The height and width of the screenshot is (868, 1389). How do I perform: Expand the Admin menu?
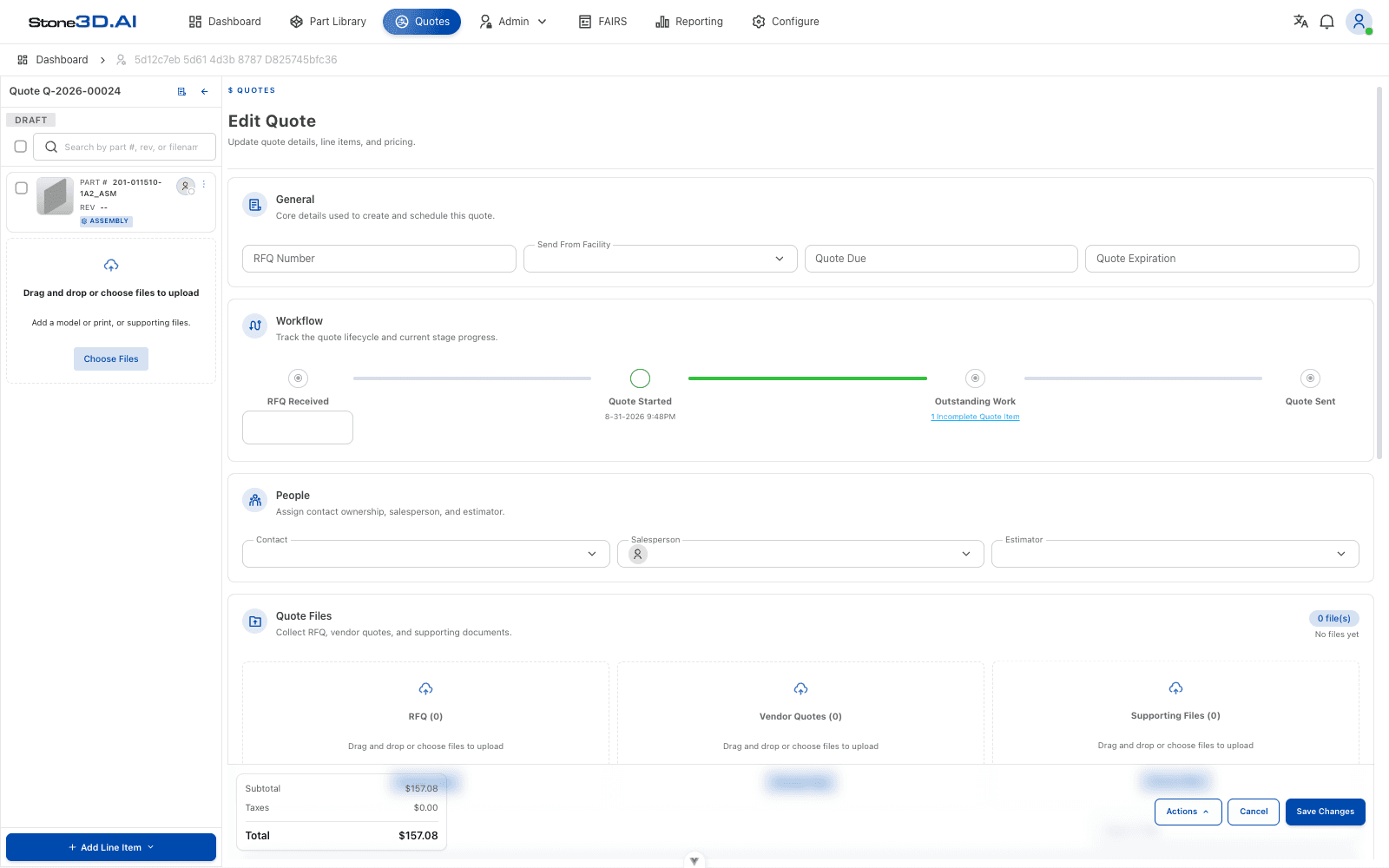(x=513, y=22)
